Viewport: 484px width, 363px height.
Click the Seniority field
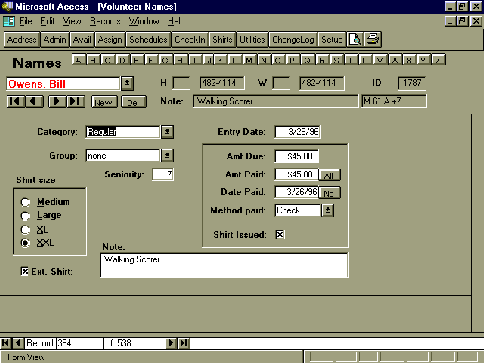click(163, 174)
